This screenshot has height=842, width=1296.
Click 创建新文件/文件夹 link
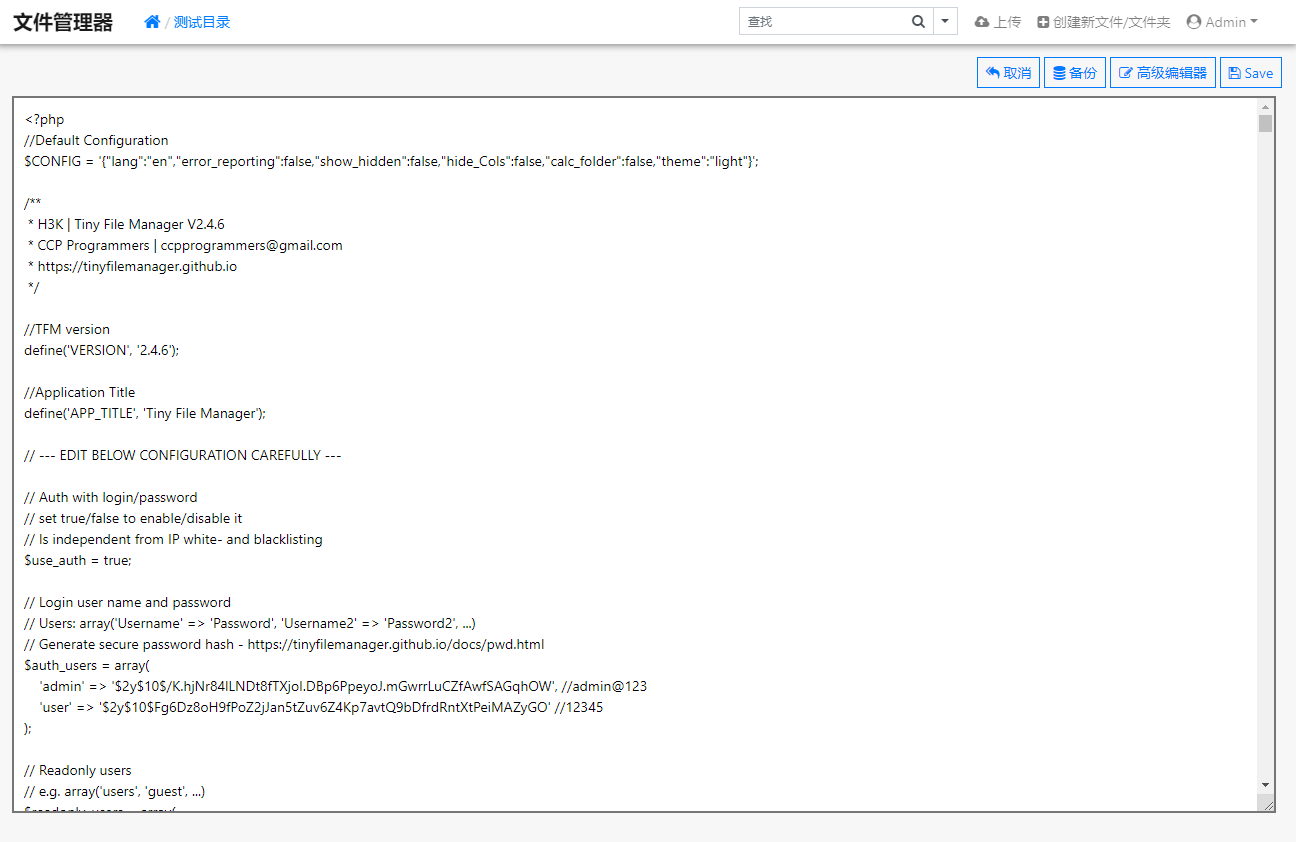[1103, 22]
